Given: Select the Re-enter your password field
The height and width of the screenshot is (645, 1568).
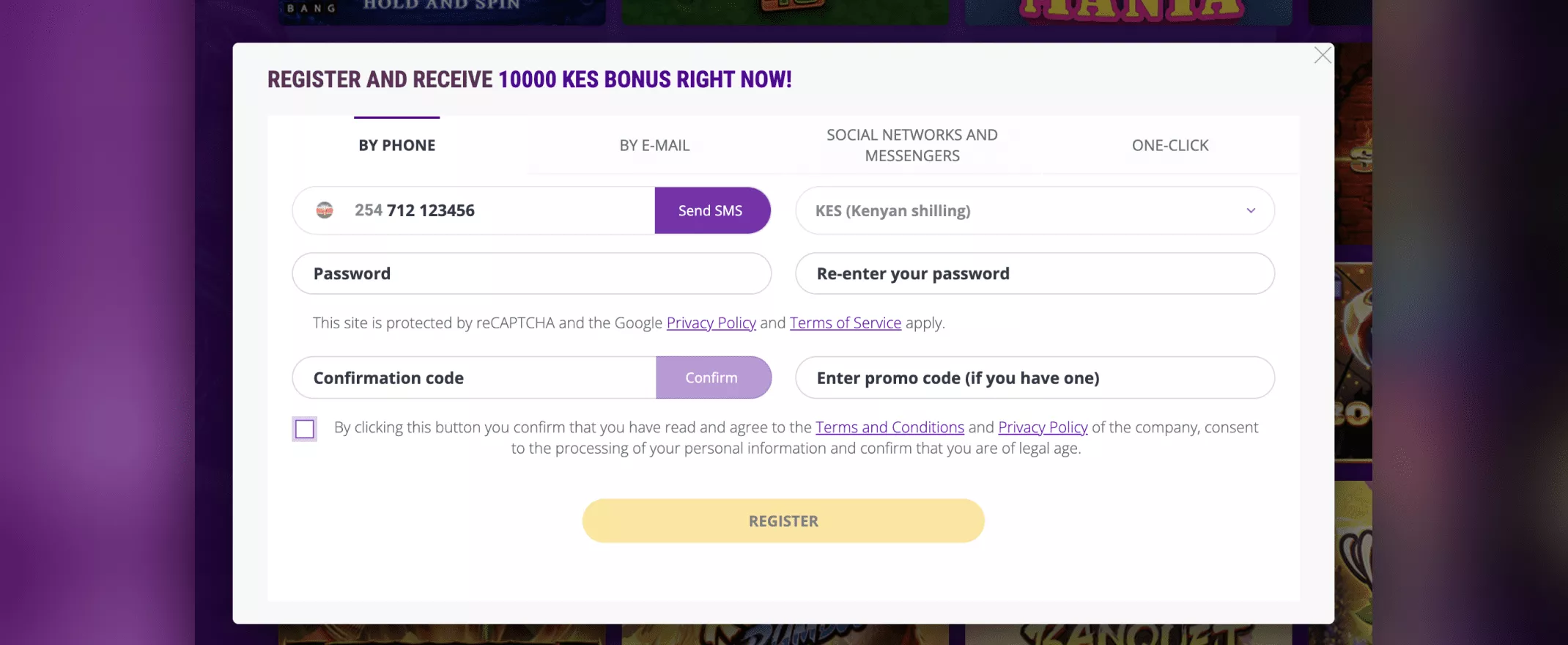Looking at the screenshot, I should click(x=1035, y=273).
